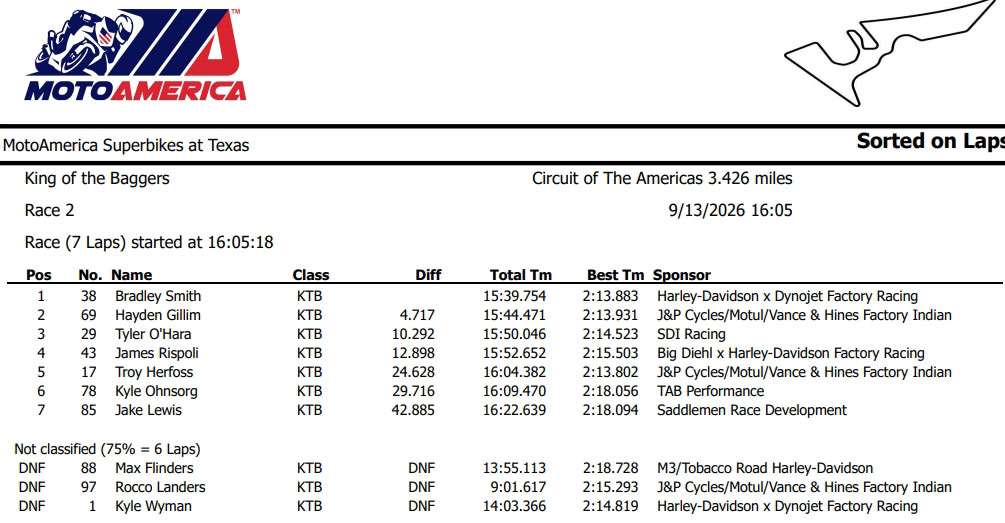
Task: Click the Sponsor column header
Action: click(682, 275)
